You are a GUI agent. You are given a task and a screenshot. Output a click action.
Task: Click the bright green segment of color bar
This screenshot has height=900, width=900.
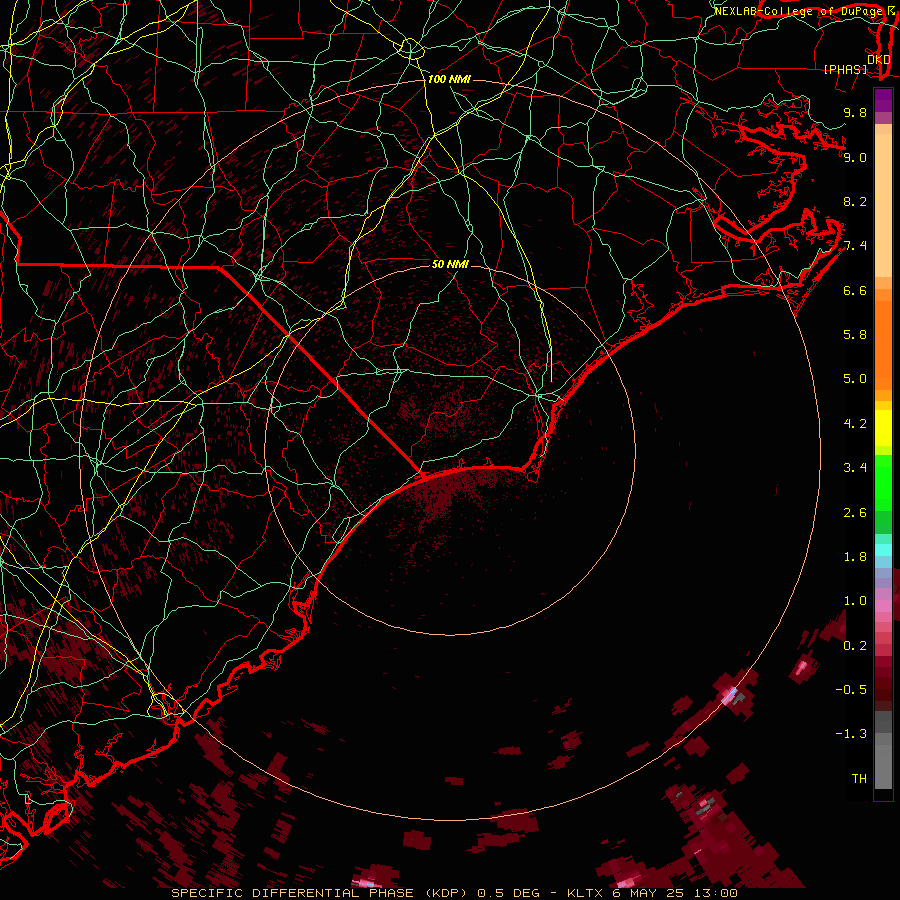(883, 482)
